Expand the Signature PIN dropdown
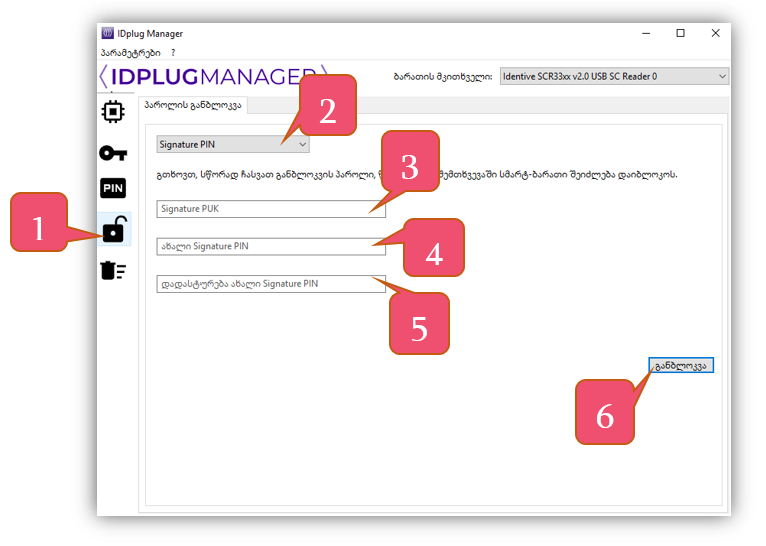Viewport: 766px width, 546px height. (233, 144)
